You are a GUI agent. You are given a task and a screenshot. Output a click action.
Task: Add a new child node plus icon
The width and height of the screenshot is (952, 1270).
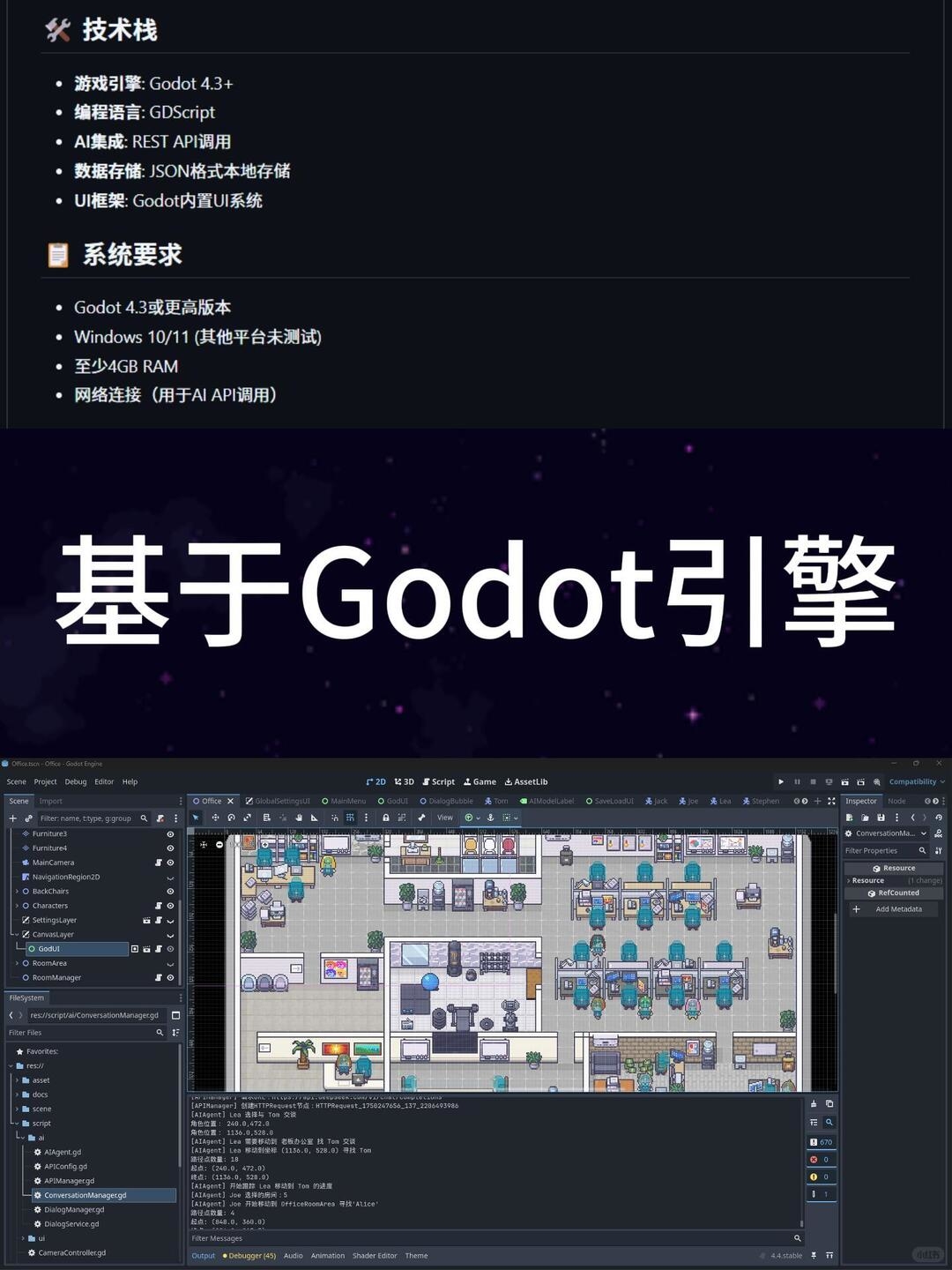(12, 818)
